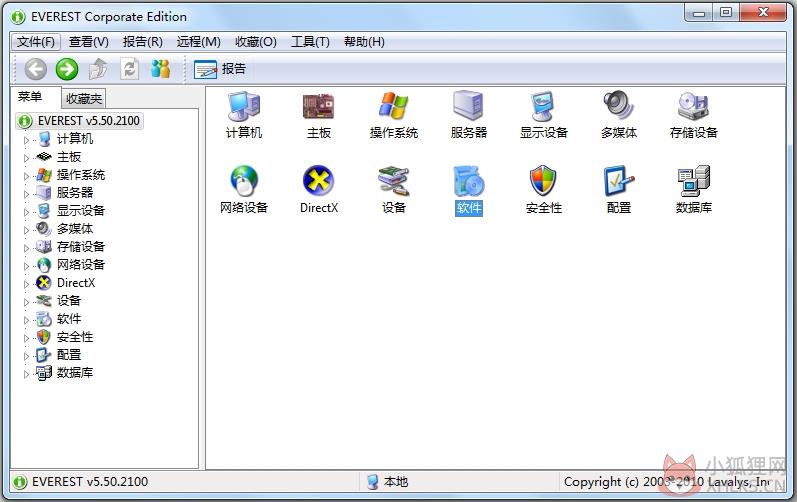Image resolution: width=797 pixels, height=502 pixels.
Task: Expand the 计算机 tree node
Action: (26, 140)
